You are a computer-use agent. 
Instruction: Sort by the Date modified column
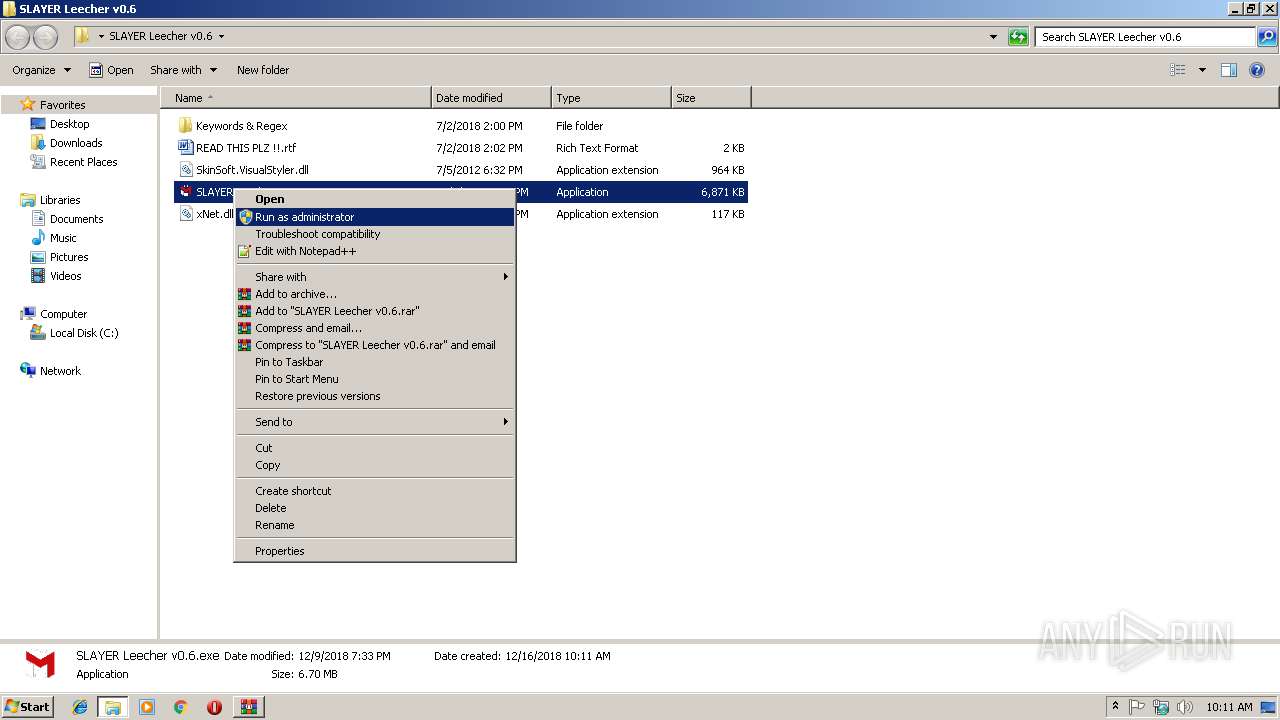click(x=491, y=98)
